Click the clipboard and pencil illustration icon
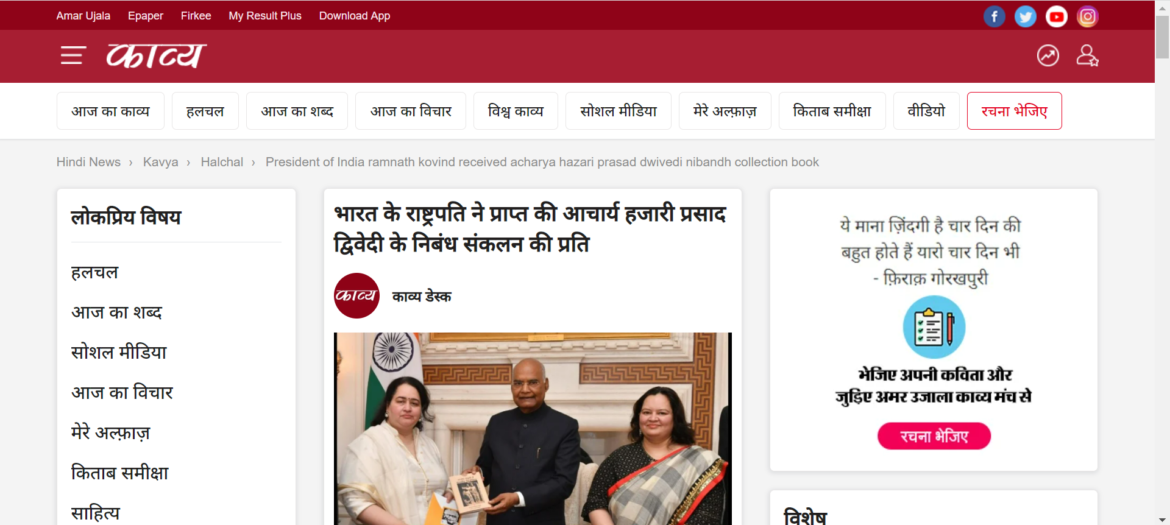Viewport: 1170px width, 525px height. point(933,327)
